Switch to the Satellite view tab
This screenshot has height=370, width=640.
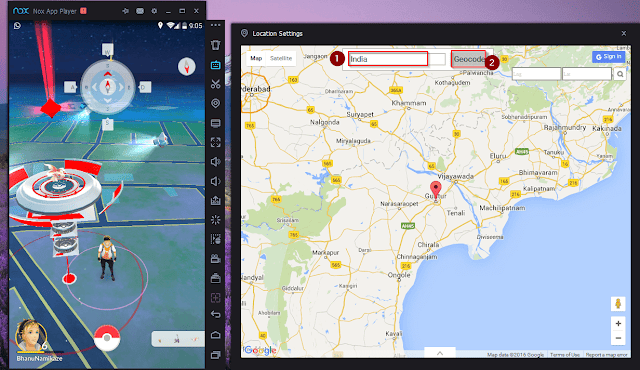pyautogui.click(x=281, y=58)
